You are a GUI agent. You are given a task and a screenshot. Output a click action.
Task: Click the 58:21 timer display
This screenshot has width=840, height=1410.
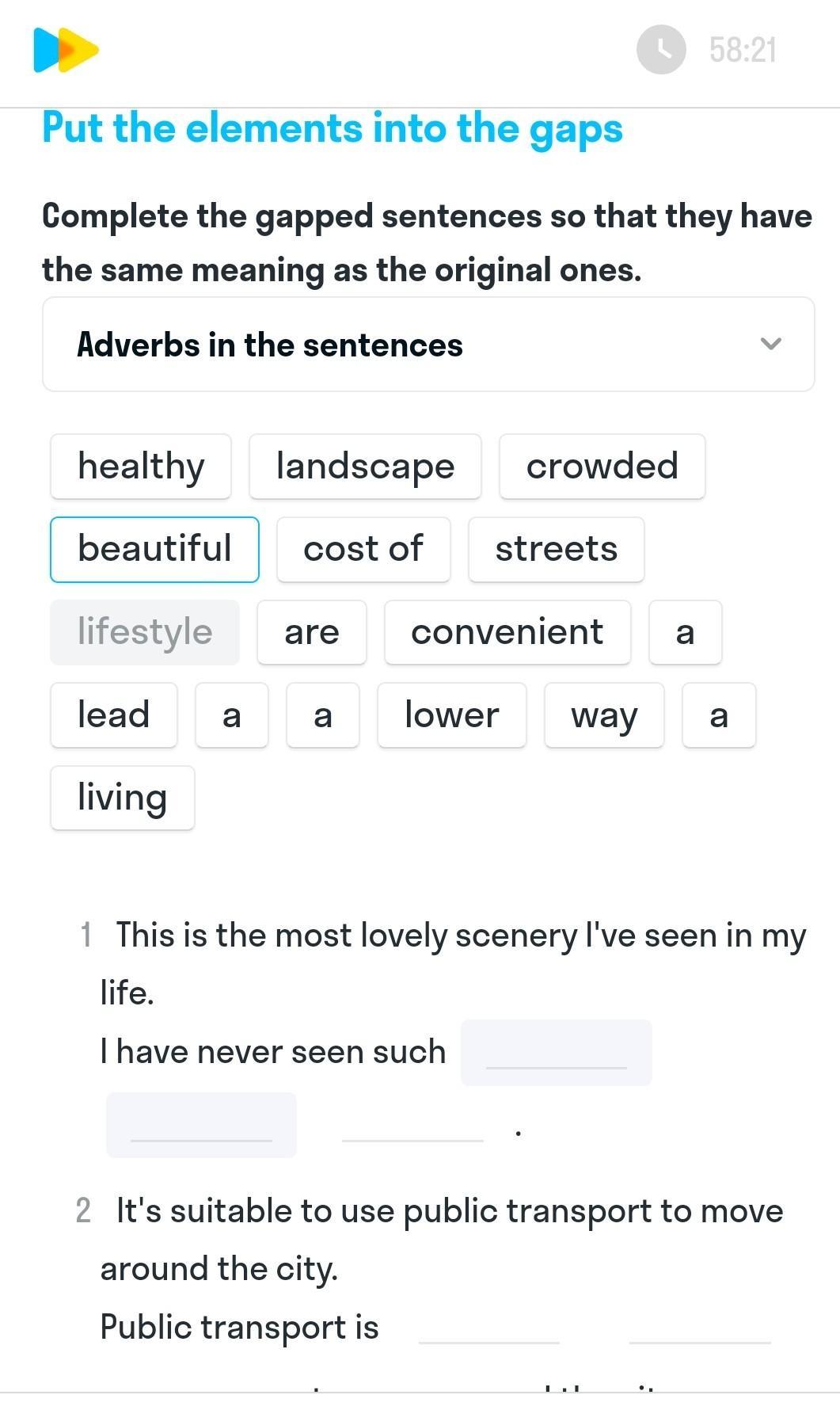[743, 50]
